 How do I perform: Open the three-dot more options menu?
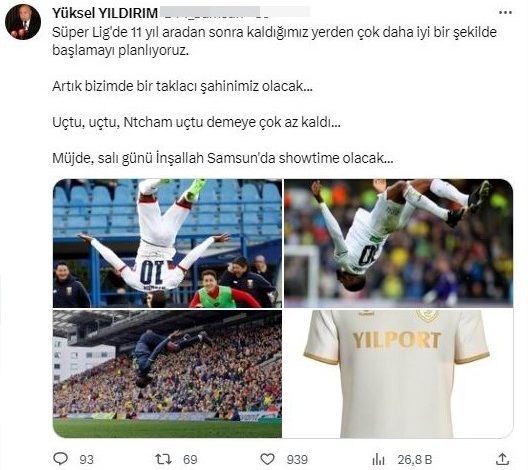505,13
